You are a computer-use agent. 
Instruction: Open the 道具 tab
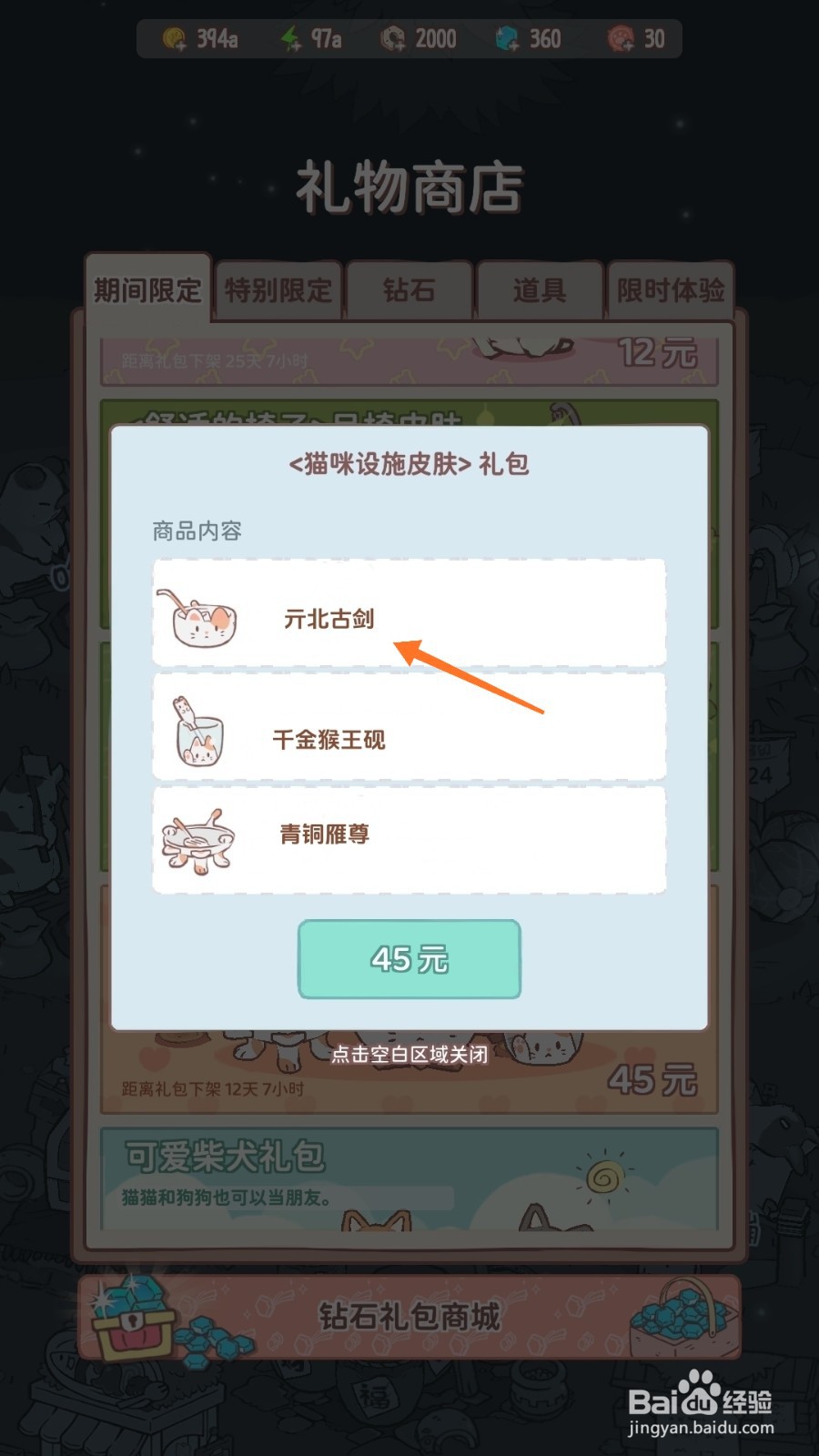[x=540, y=290]
